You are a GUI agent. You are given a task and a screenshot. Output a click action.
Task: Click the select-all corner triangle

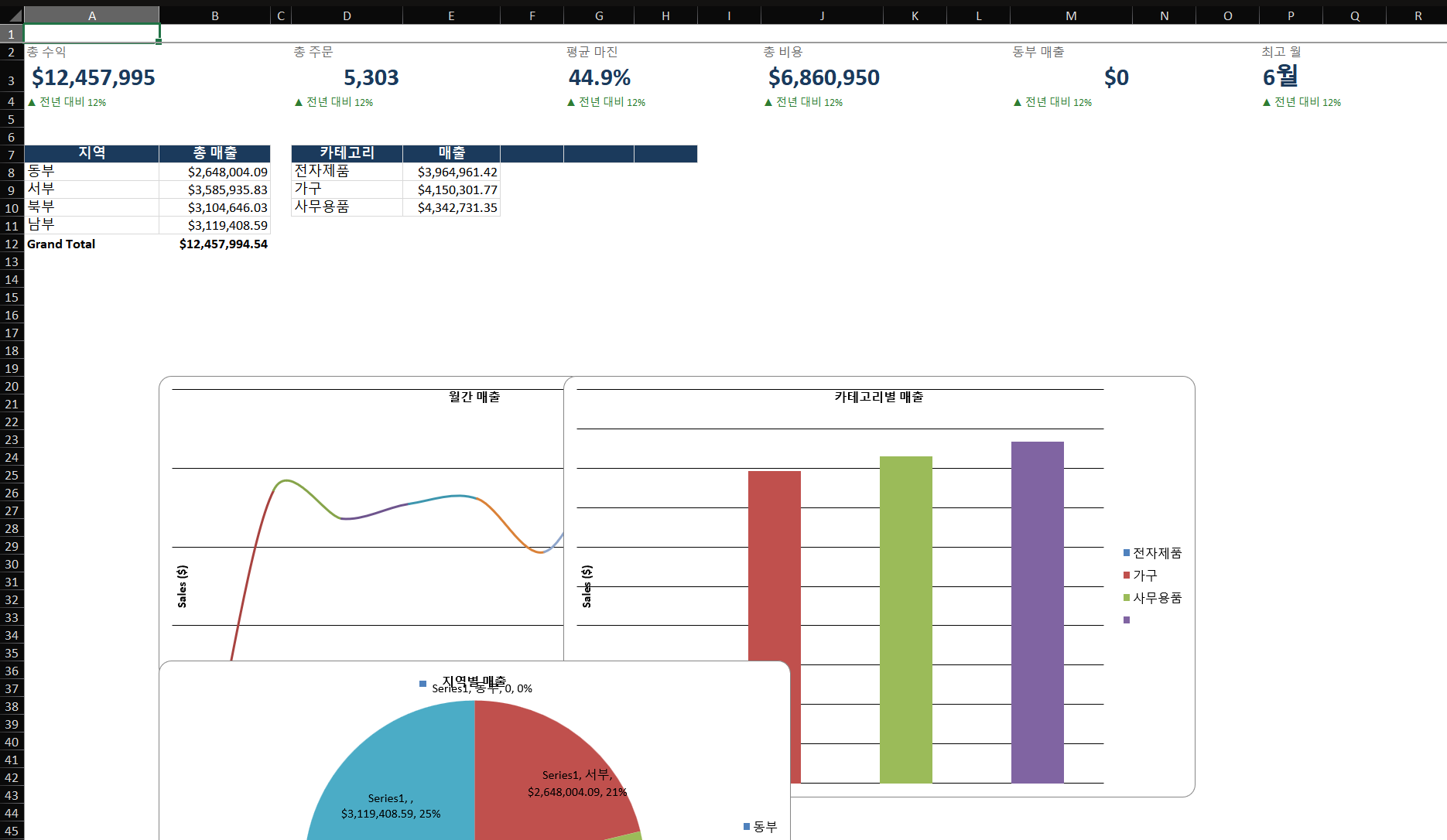15,15
